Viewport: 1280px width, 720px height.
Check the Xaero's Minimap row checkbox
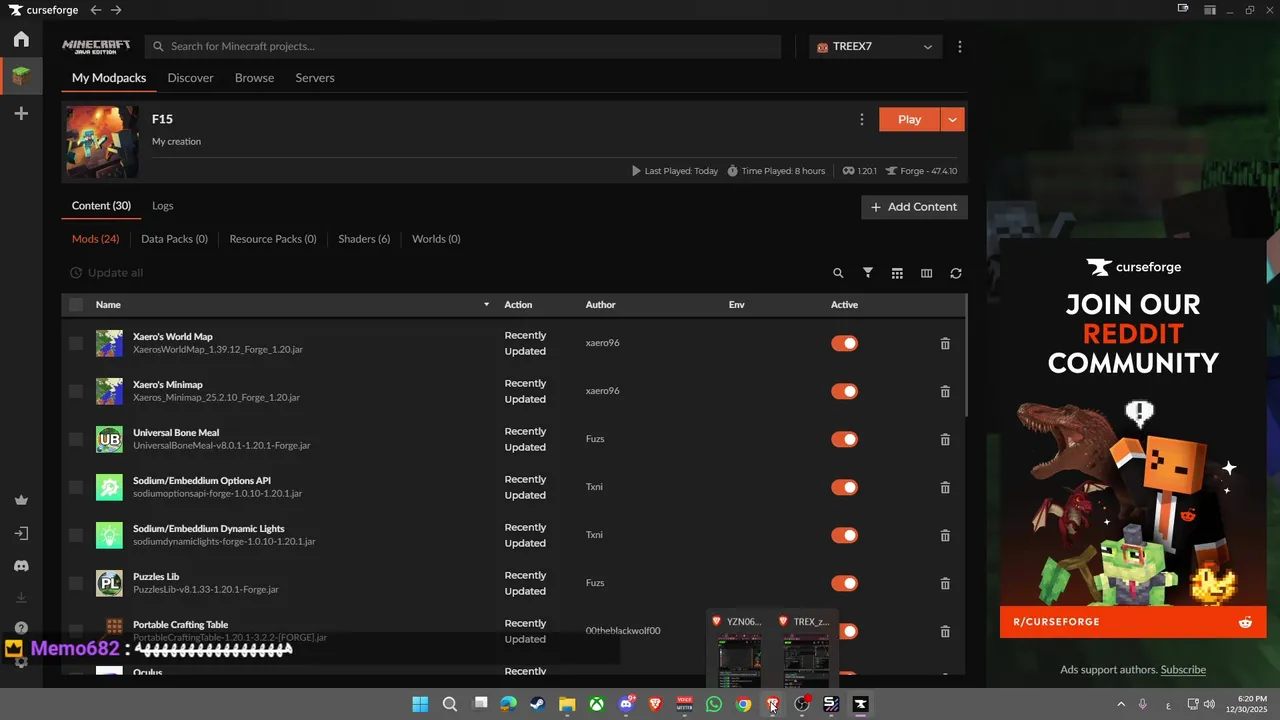pyautogui.click(x=76, y=391)
